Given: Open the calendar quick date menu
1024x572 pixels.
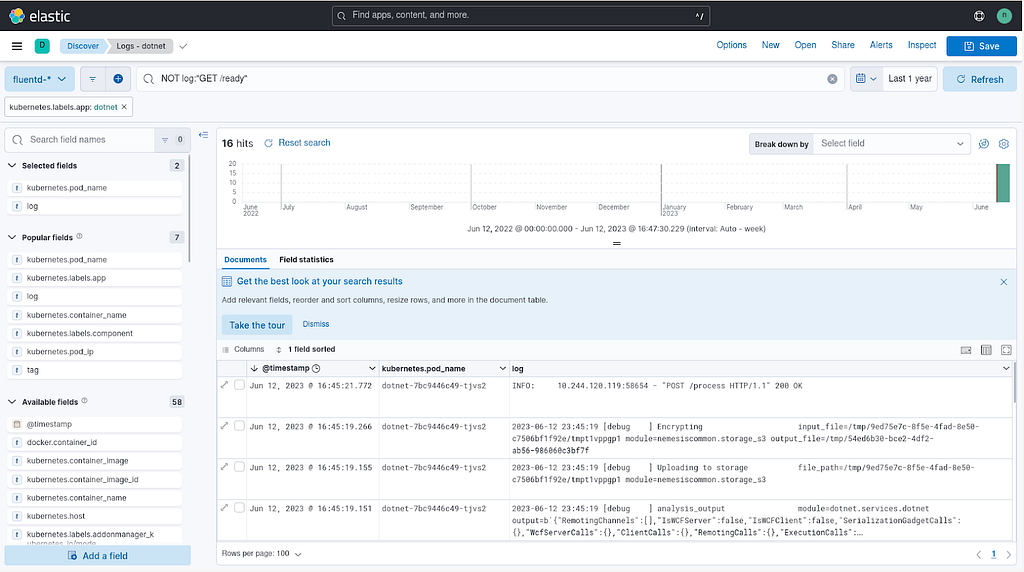Looking at the screenshot, I should point(866,79).
